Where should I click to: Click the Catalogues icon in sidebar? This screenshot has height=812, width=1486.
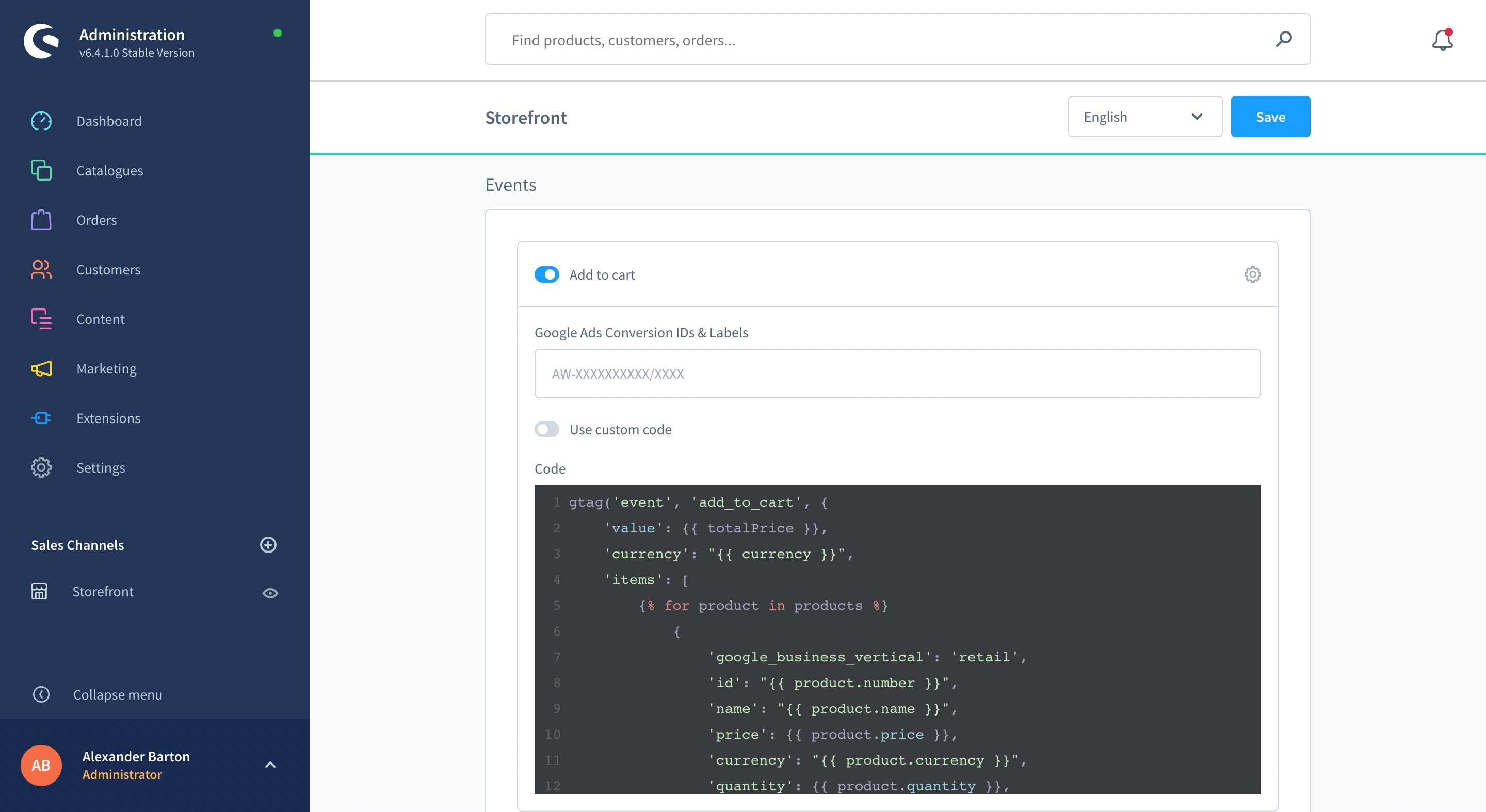click(x=41, y=171)
